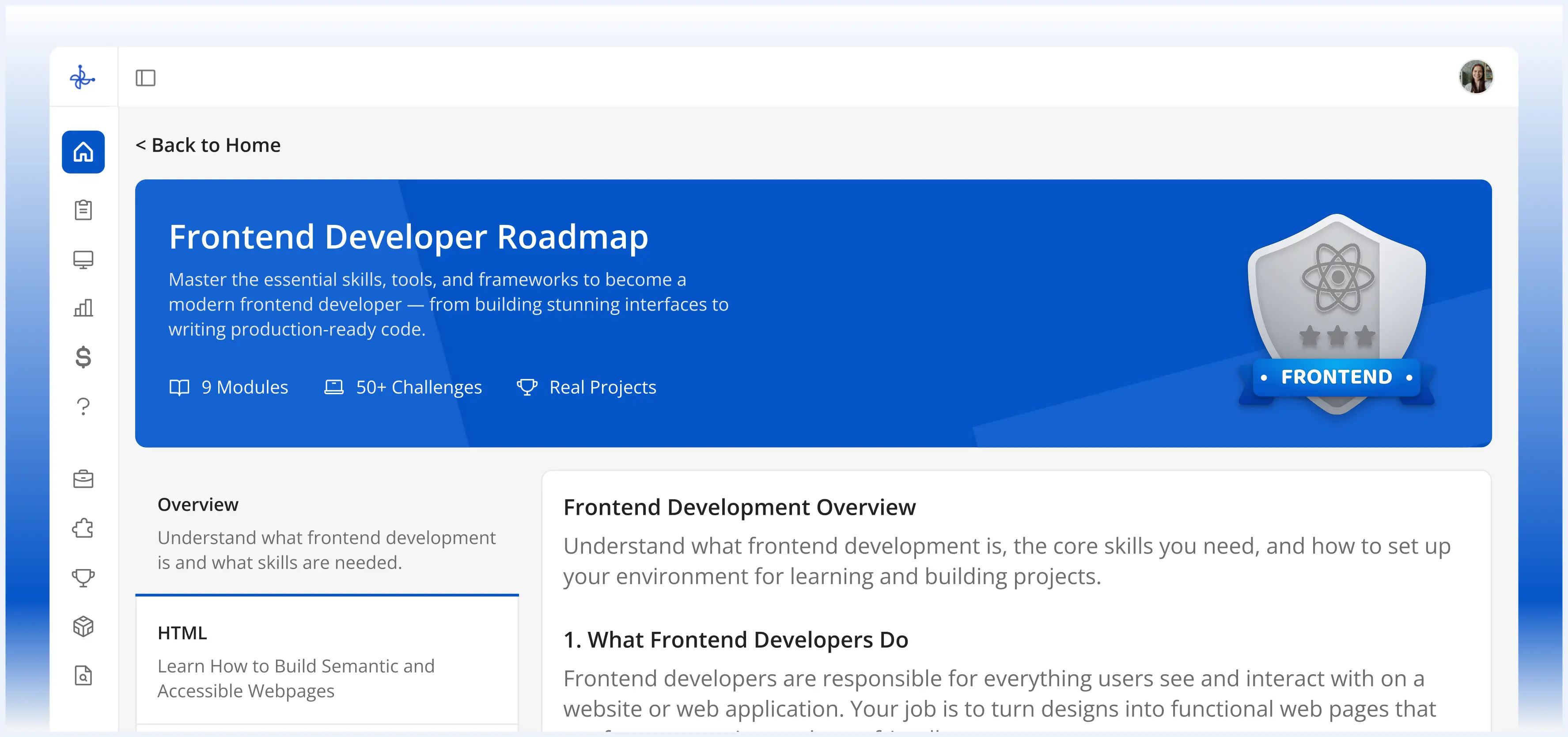Select the 3D cube icon in sidebar
The width and height of the screenshot is (1568, 737).
coord(83,626)
